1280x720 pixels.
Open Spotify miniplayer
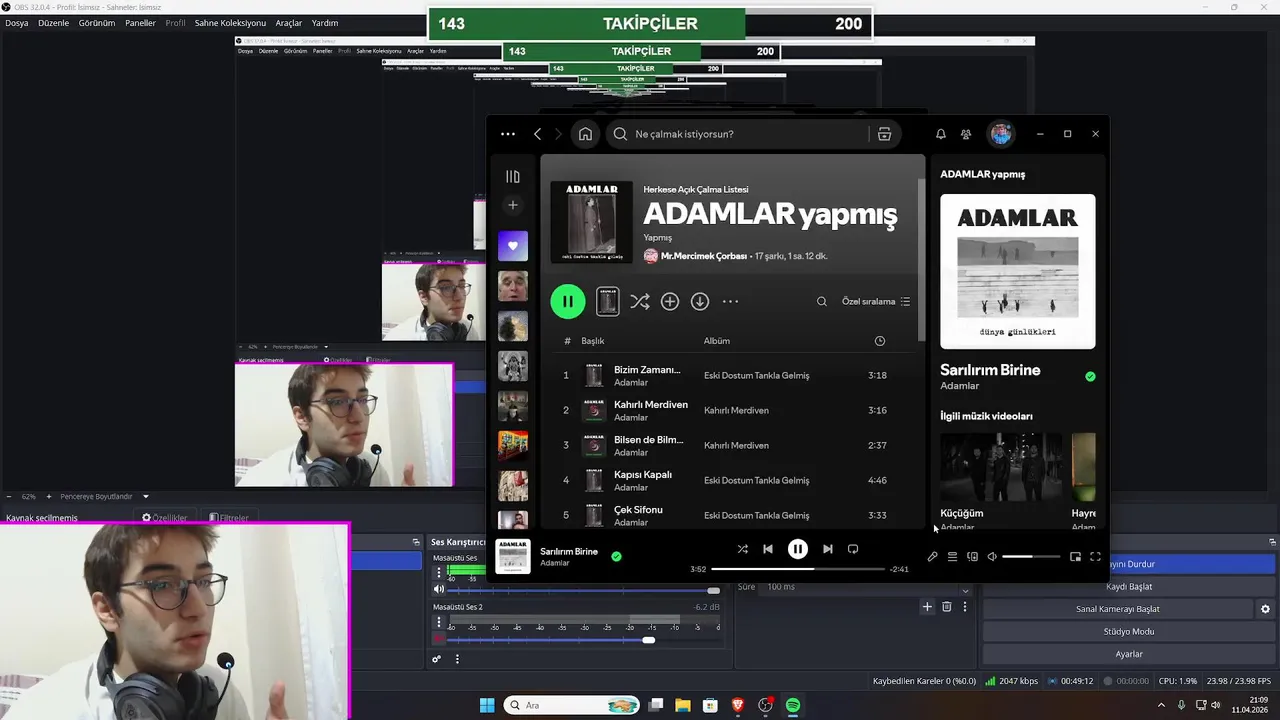click(1075, 557)
